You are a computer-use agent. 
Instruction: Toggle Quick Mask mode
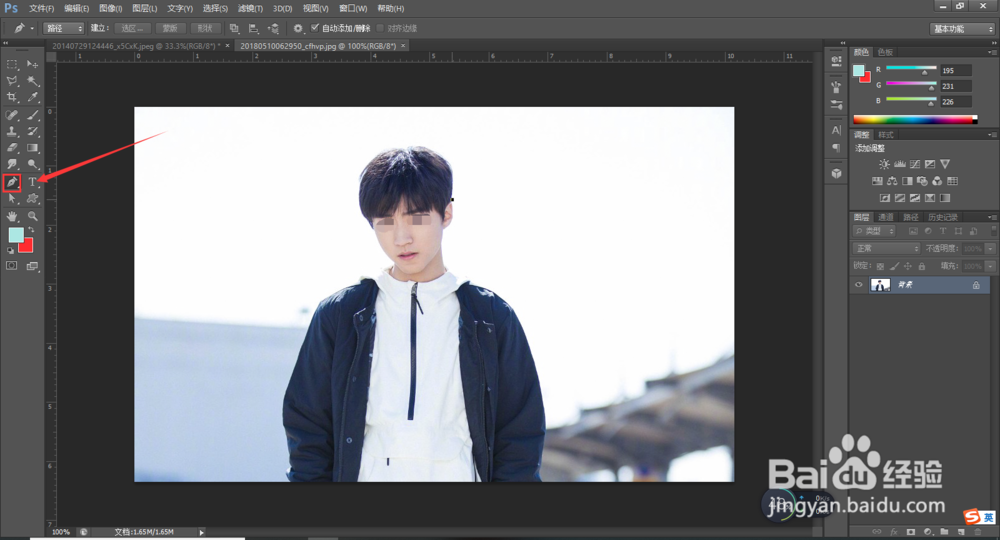pyautogui.click(x=11, y=266)
